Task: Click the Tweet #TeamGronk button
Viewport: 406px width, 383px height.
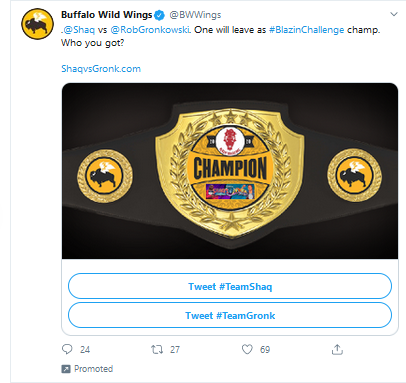Action: tap(230, 315)
